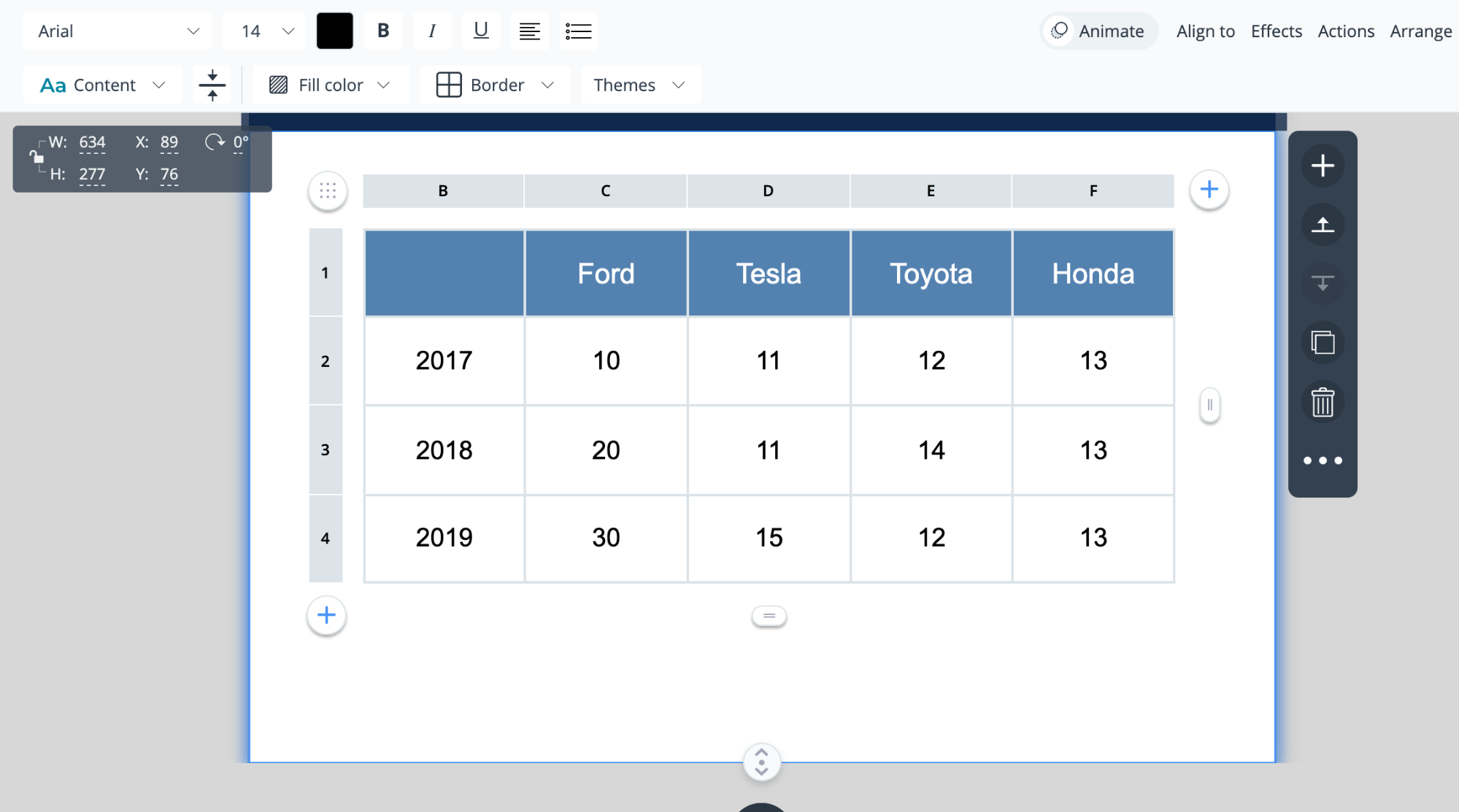Screen dimensions: 1459x812
Task: Click the Bold formatting icon
Action: (x=383, y=31)
